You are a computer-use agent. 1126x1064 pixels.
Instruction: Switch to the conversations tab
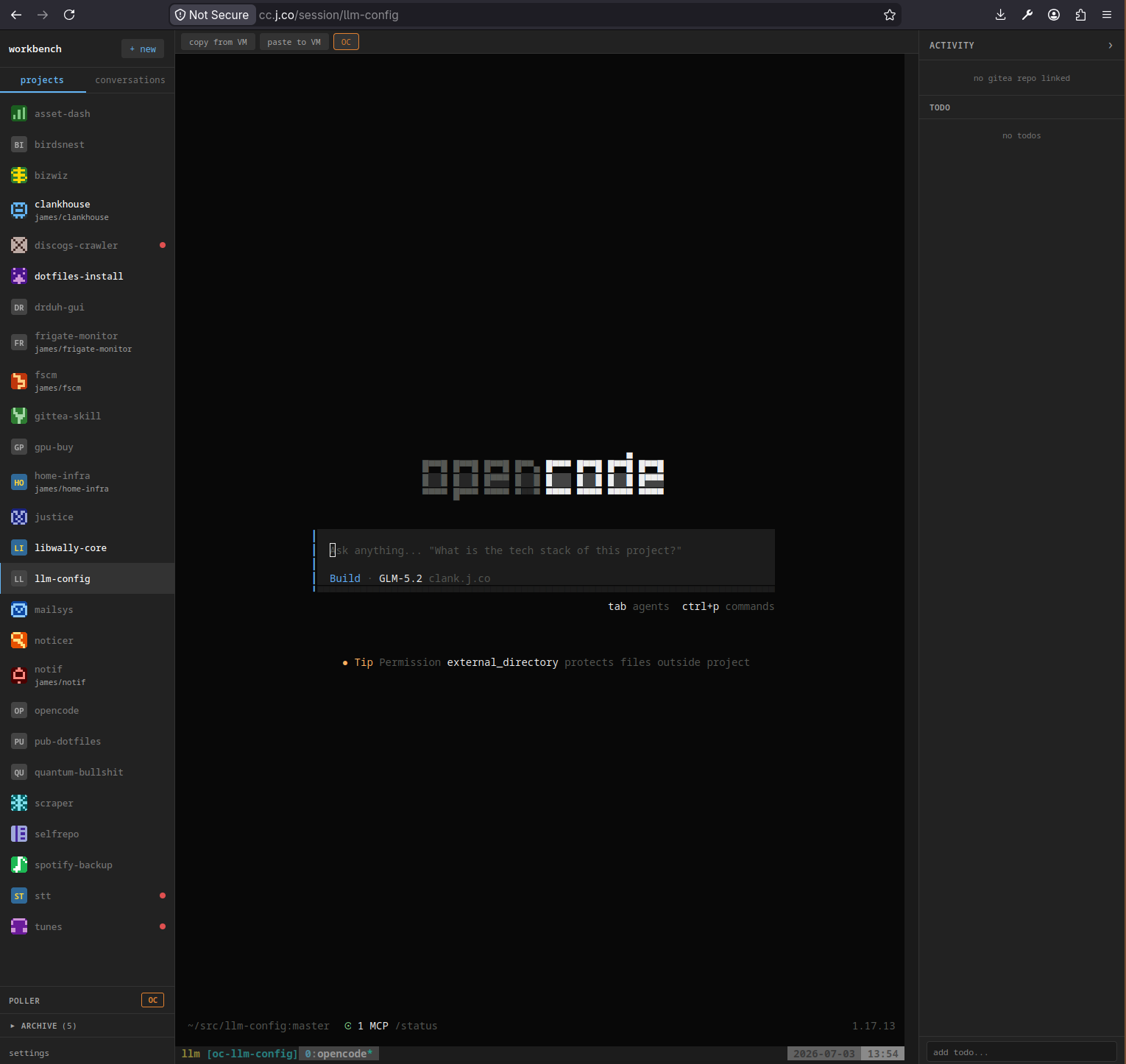(130, 79)
